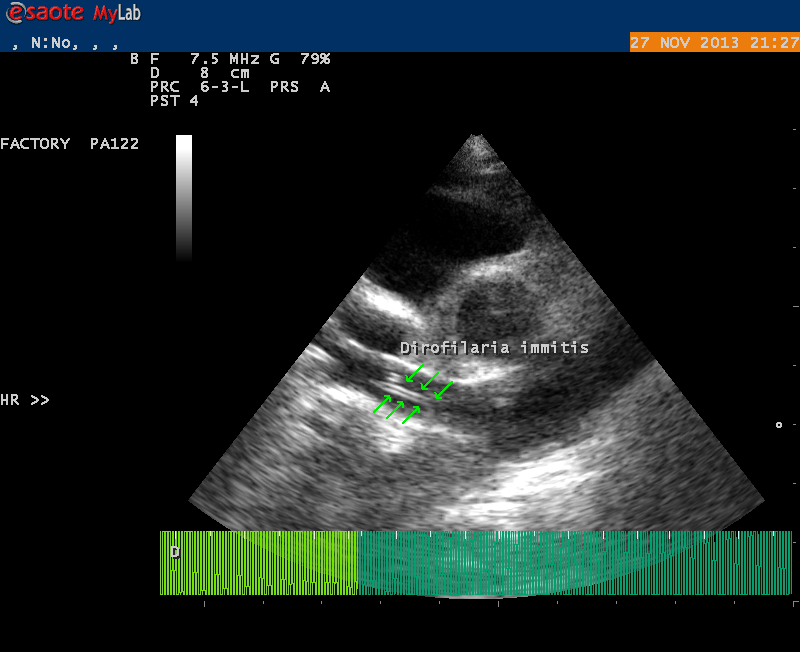Click the bright green cine bar segment
800x652 pixels.
pos(259,563)
